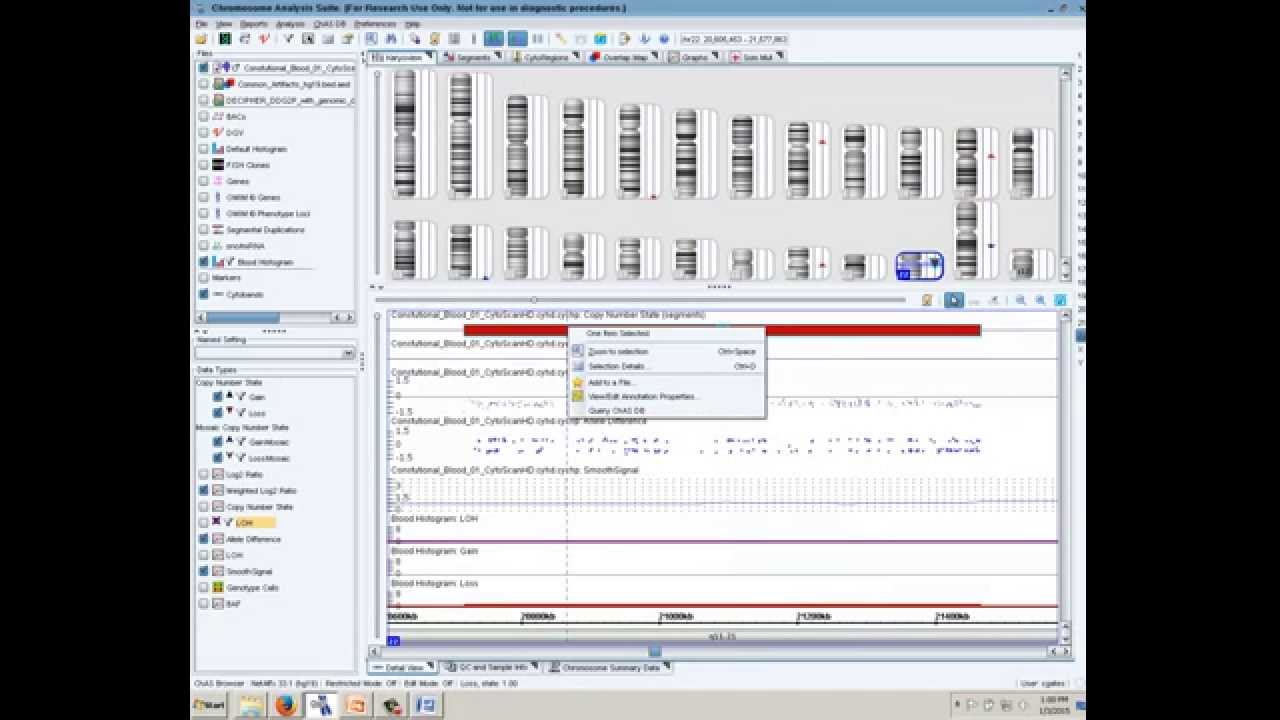Enable the Common_Artifacts file checkbox
This screenshot has width=1280, height=720.
pos(204,84)
